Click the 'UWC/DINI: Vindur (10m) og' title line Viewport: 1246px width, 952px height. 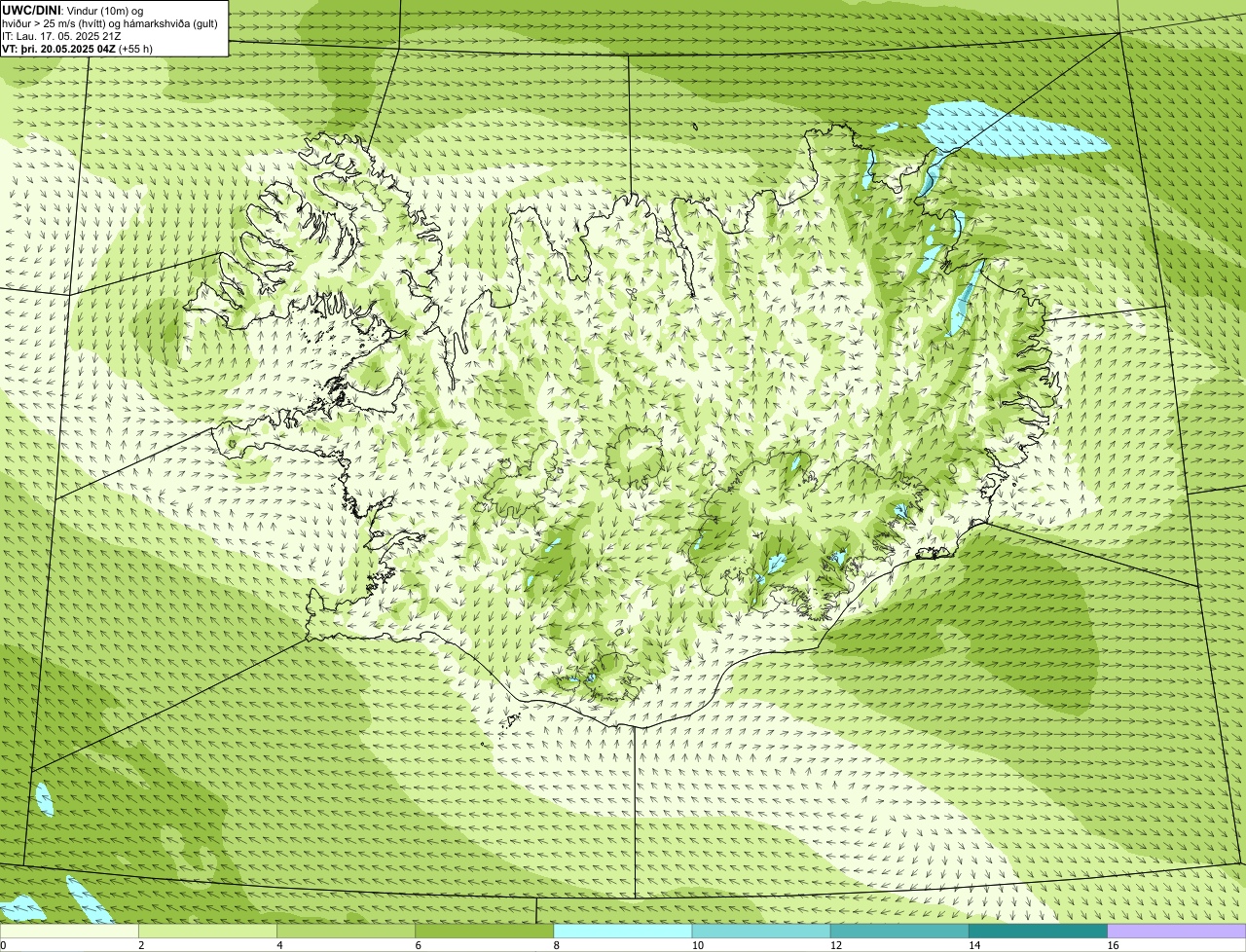click(73, 10)
